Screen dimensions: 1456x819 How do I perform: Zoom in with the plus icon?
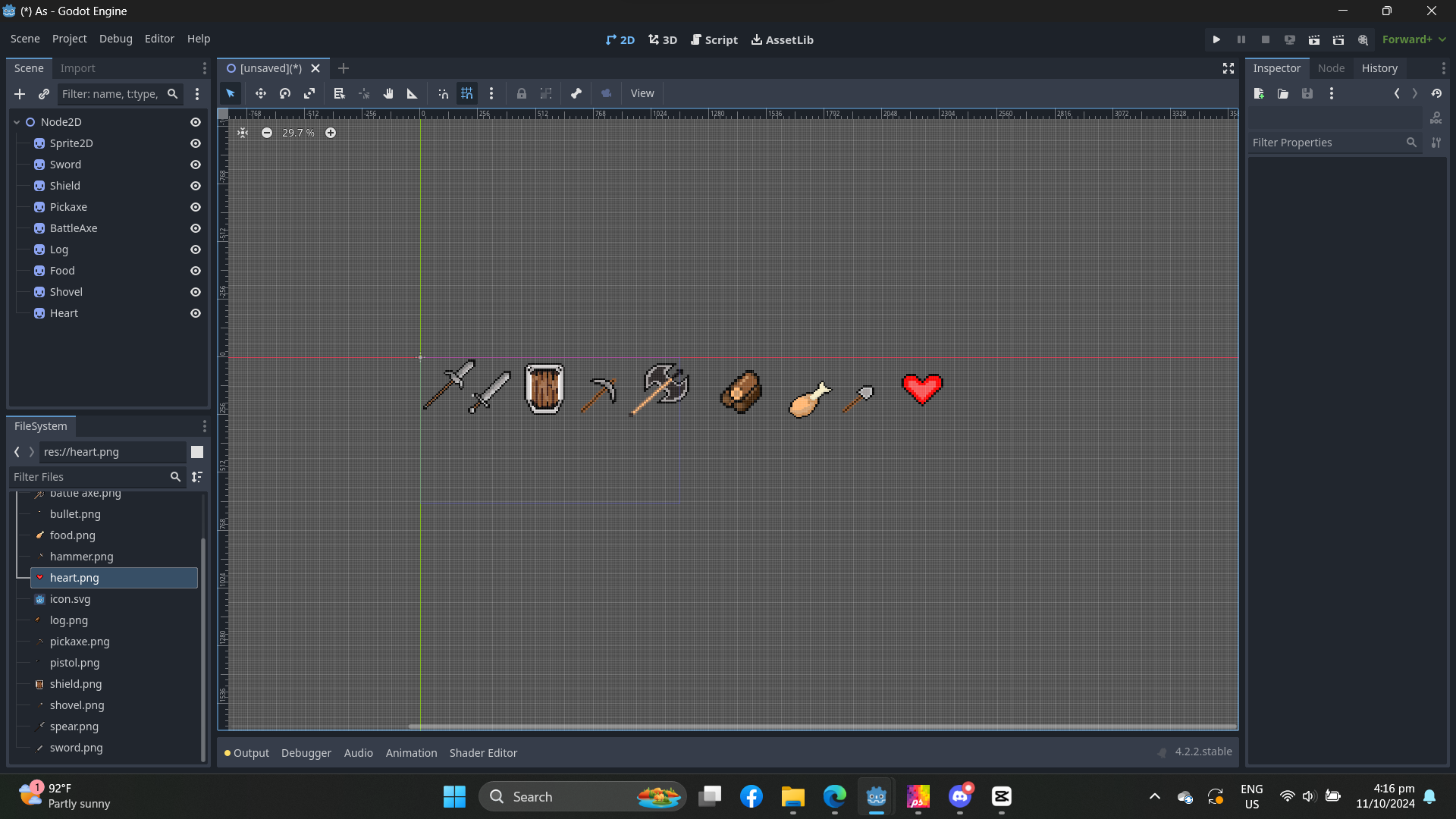331,133
